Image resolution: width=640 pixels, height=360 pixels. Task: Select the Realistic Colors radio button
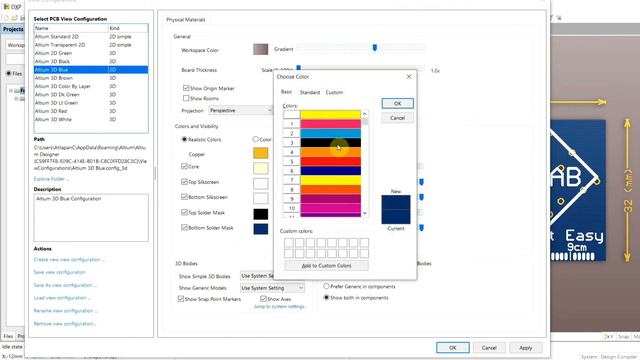(x=184, y=139)
